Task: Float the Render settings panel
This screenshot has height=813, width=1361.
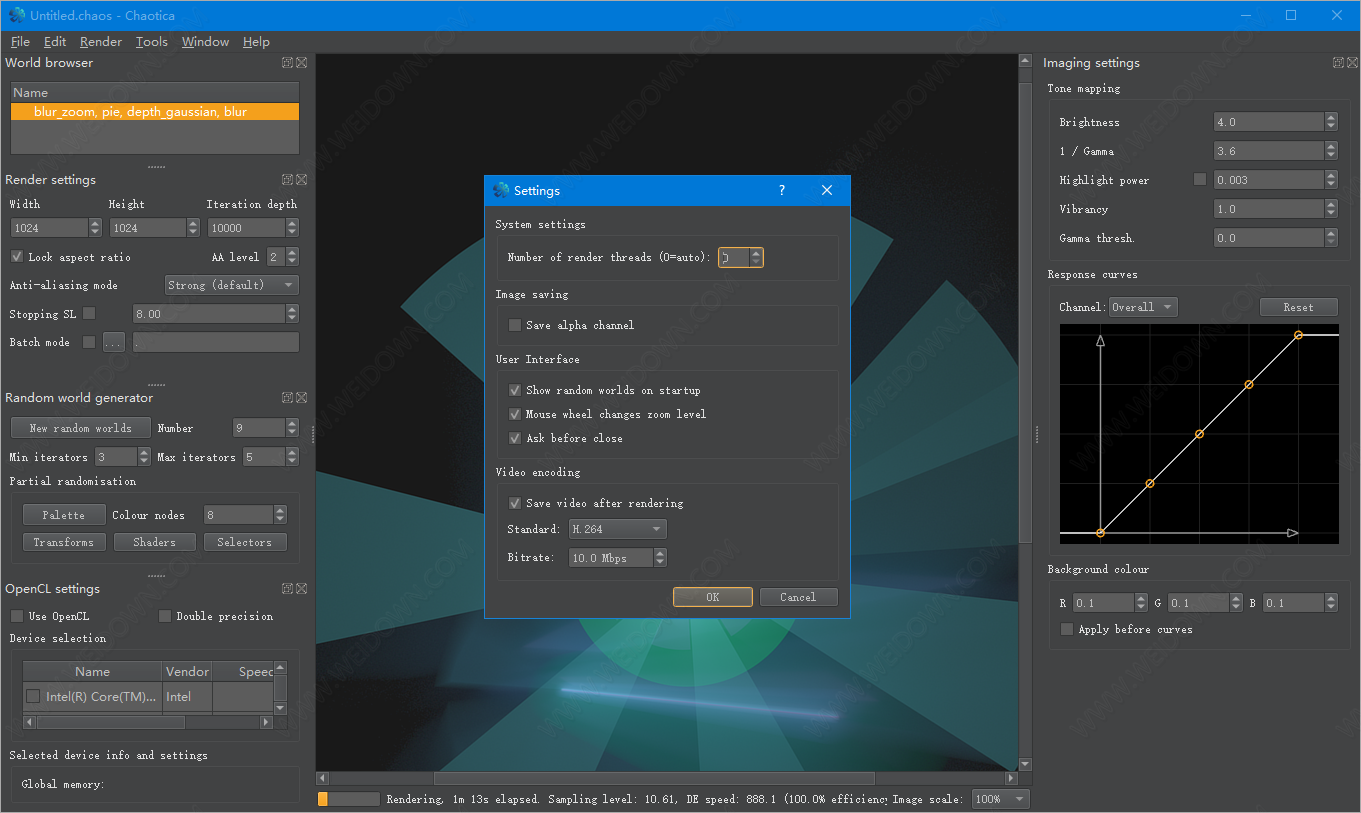Action: [x=287, y=180]
